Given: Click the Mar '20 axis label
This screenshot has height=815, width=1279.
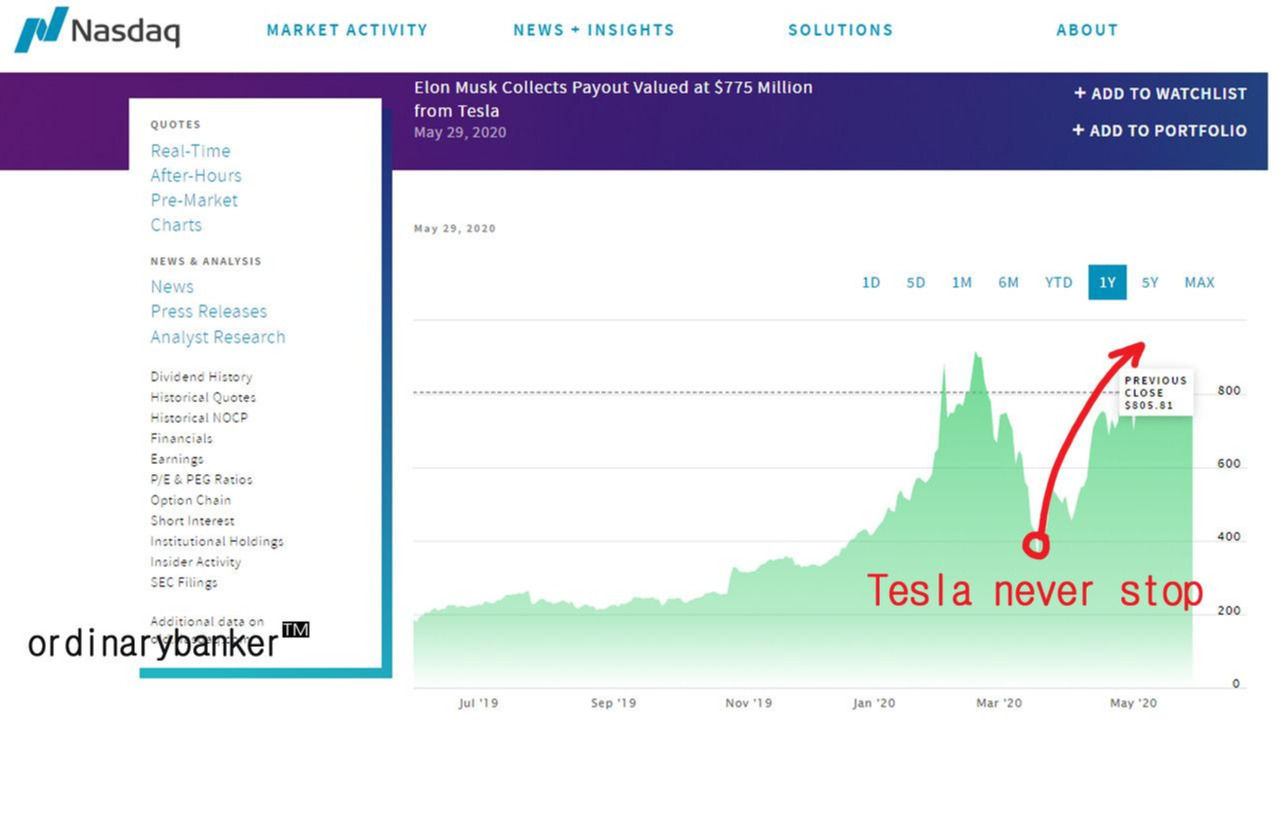Looking at the screenshot, I should click(999, 704).
